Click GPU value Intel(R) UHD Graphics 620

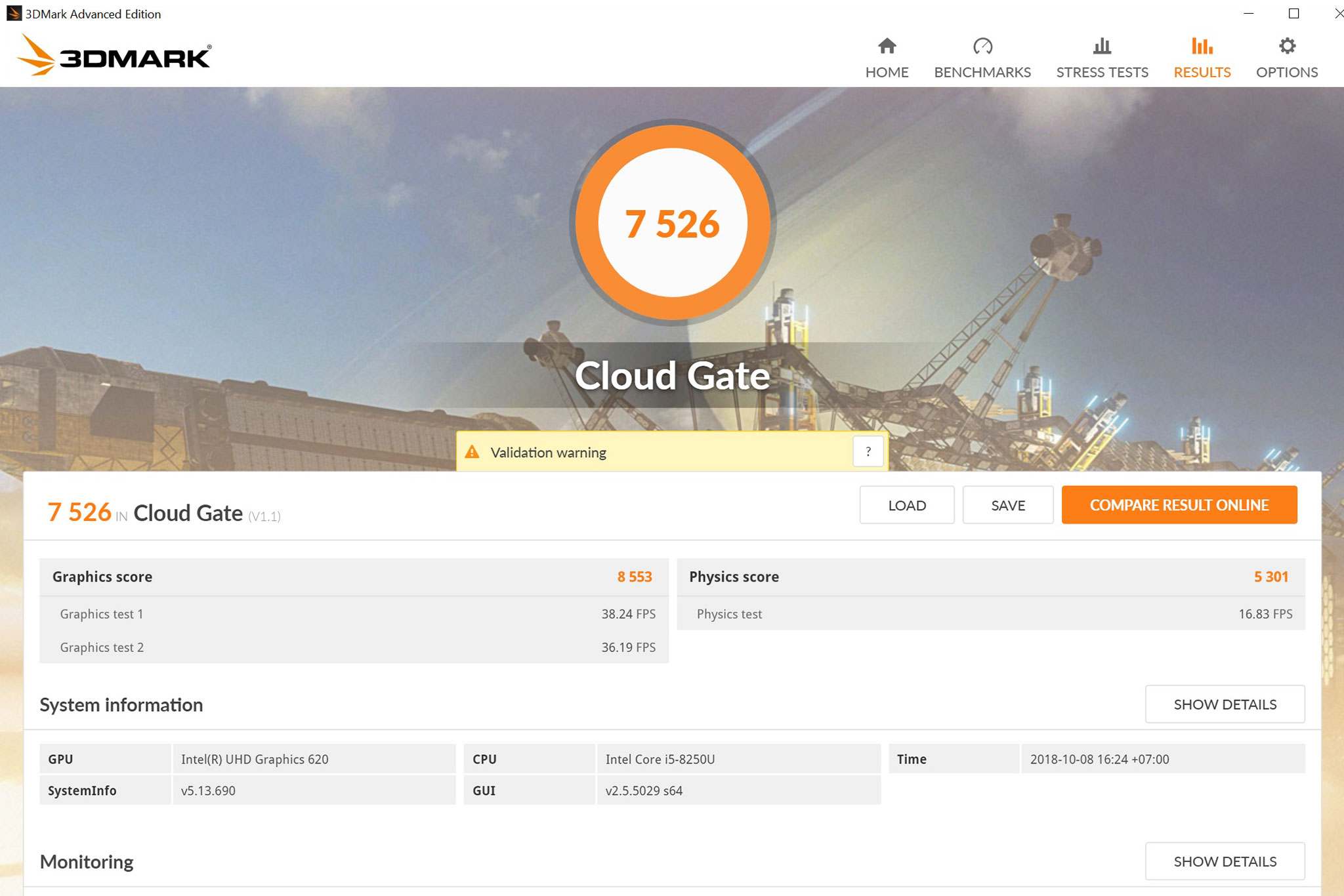coord(255,759)
